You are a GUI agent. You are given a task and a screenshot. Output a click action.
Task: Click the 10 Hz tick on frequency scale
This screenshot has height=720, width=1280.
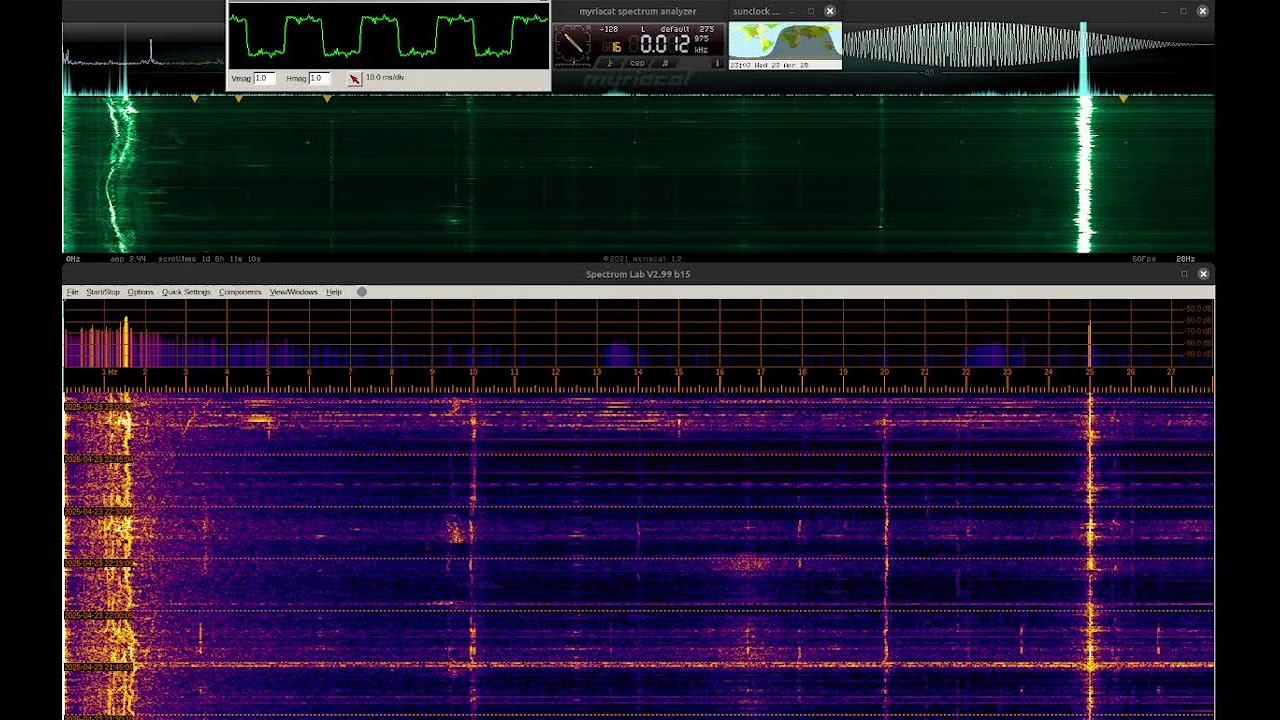tap(473, 372)
